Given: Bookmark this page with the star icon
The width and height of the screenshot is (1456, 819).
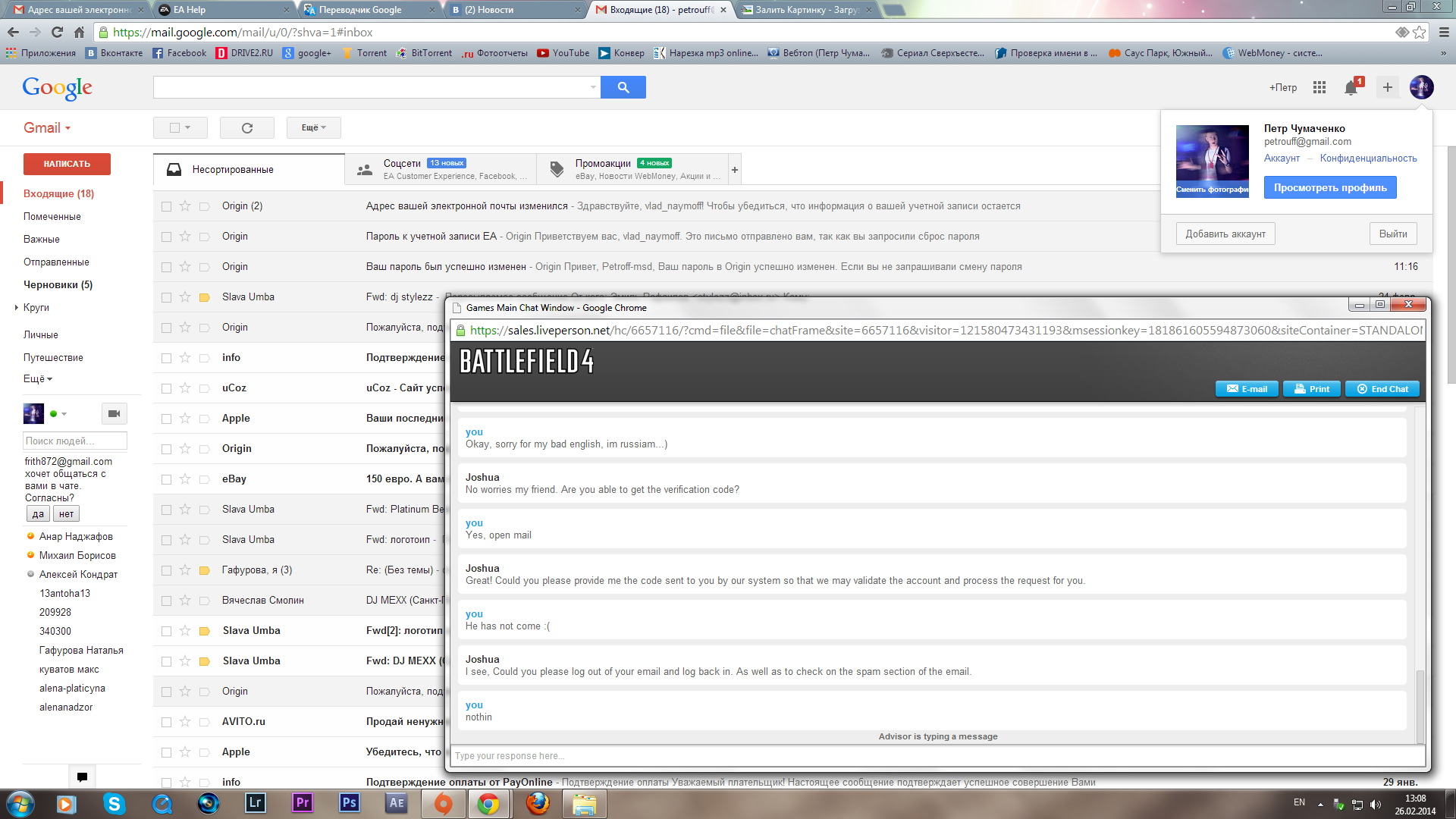Looking at the screenshot, I should coord(1420,32).
